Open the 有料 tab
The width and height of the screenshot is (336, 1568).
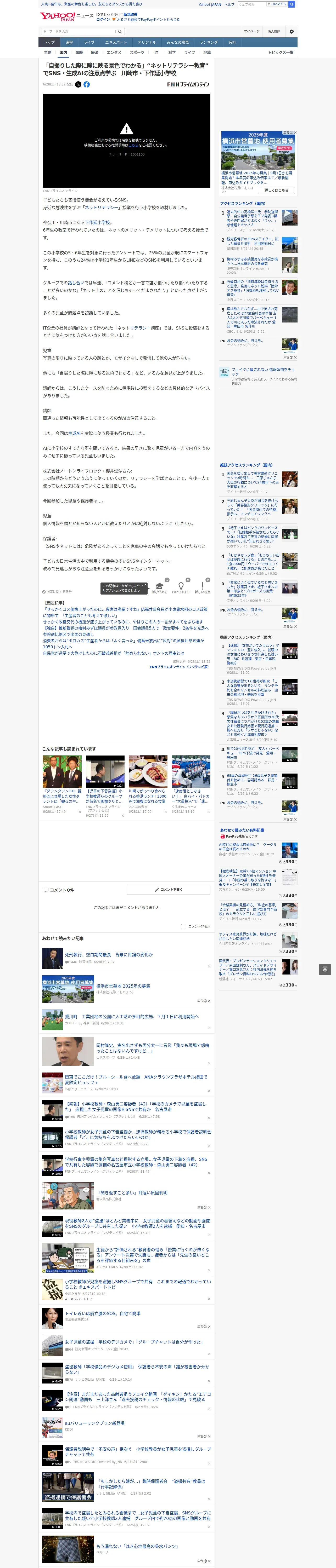click(232, 42)
